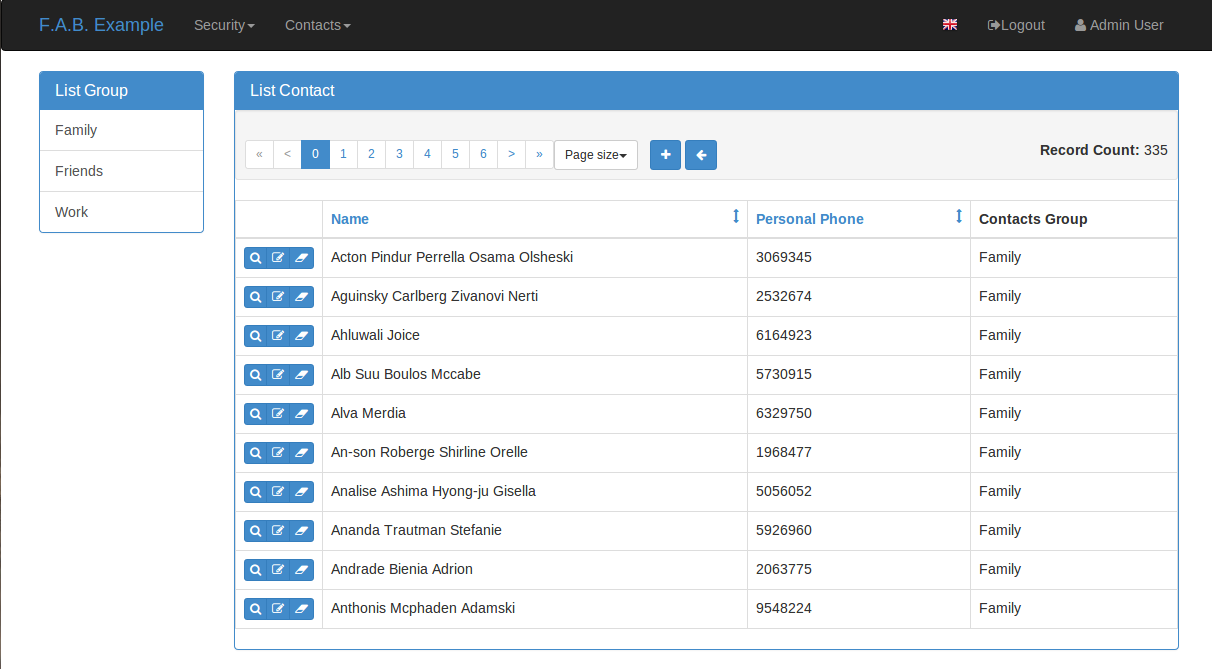This screenshot has width=1212, height=669.
Task: Navigate to page 3 of results
Action: tap(399, 153)
